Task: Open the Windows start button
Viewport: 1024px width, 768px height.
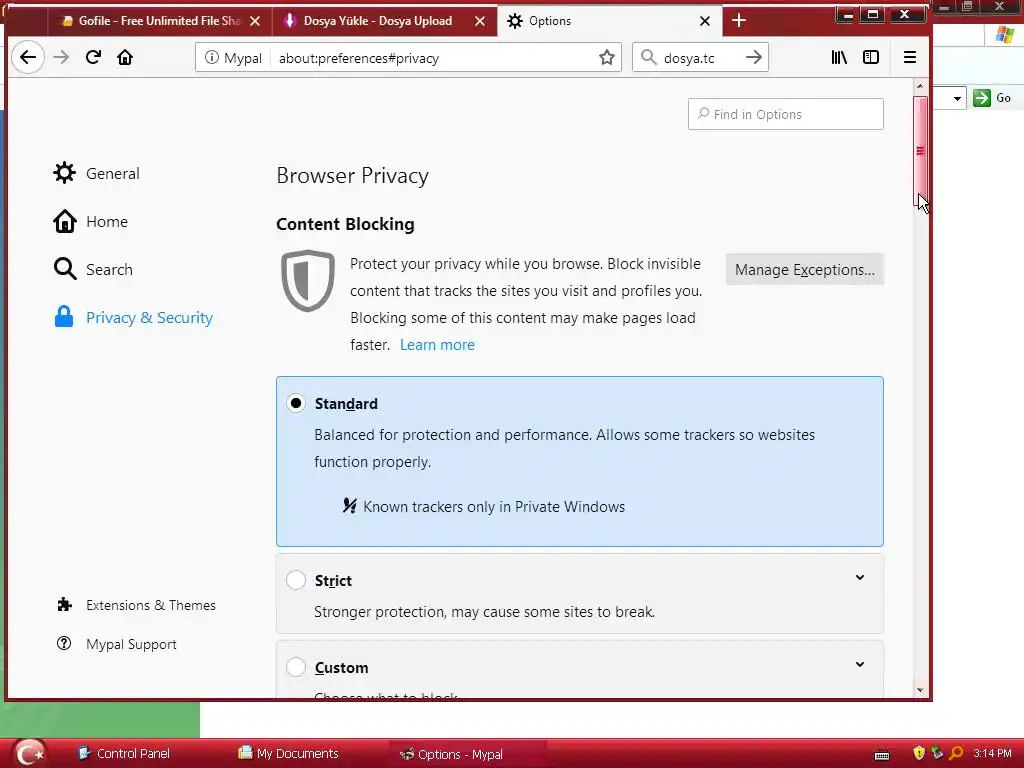Action: pos(29,754)
